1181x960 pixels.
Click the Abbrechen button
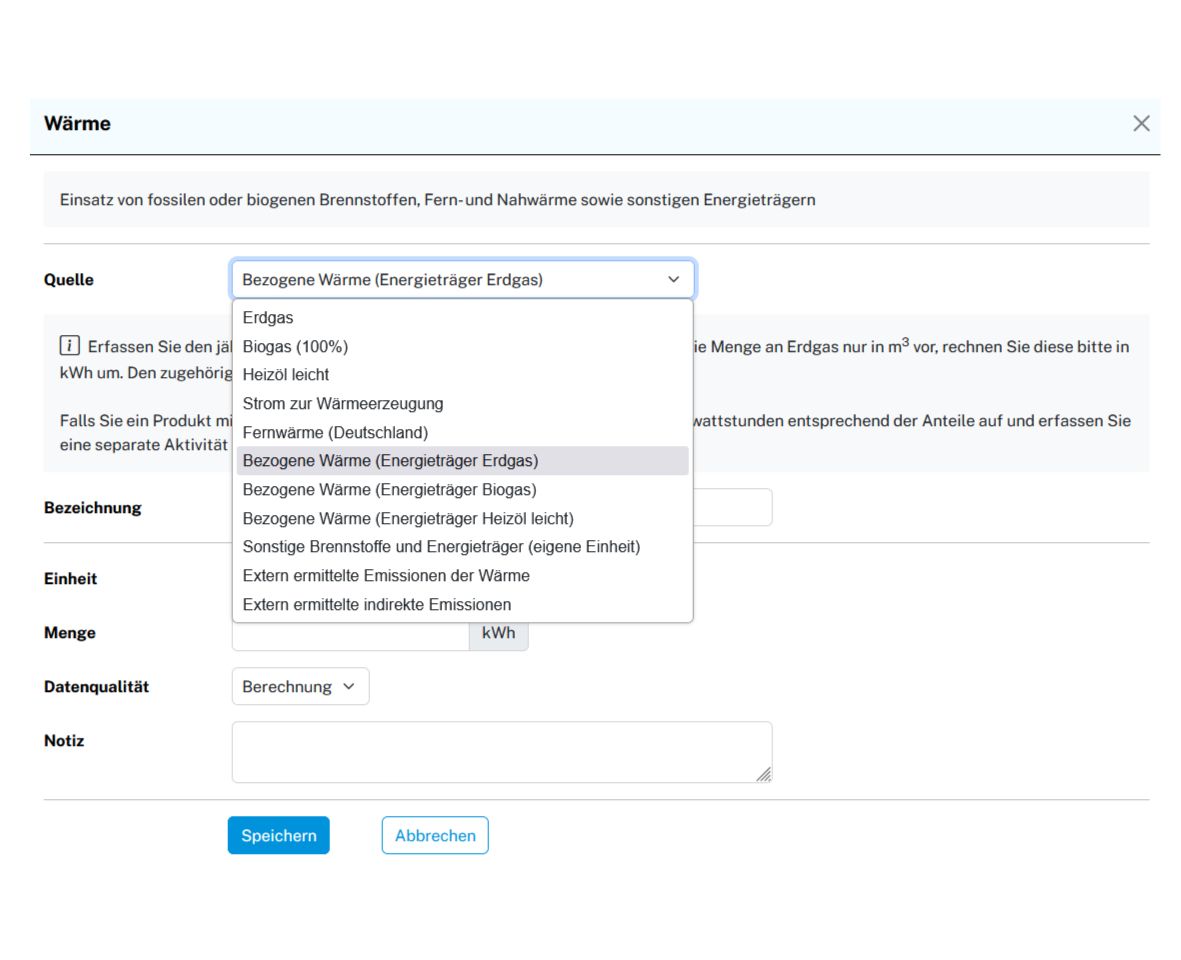coord(435,836)
